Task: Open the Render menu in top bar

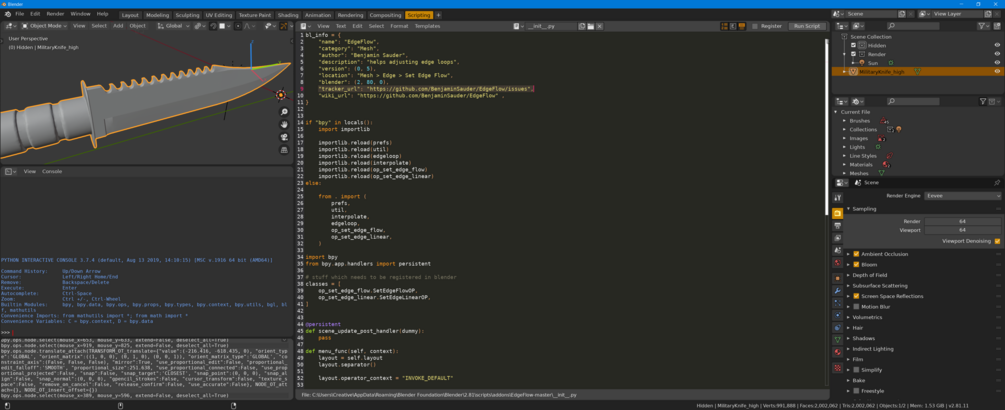Action: point(55,14)
